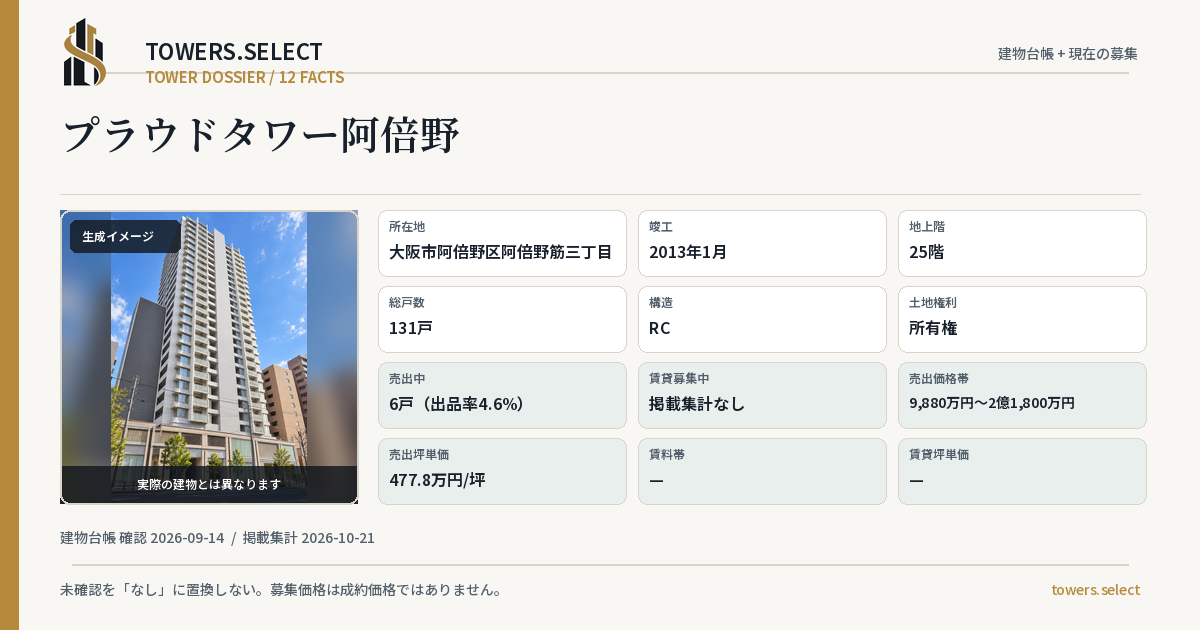Screen dimensions: 1200x630
Task: Select the 賃貸募集中 掲載集計なし card
Action: (x=762, y=395)
